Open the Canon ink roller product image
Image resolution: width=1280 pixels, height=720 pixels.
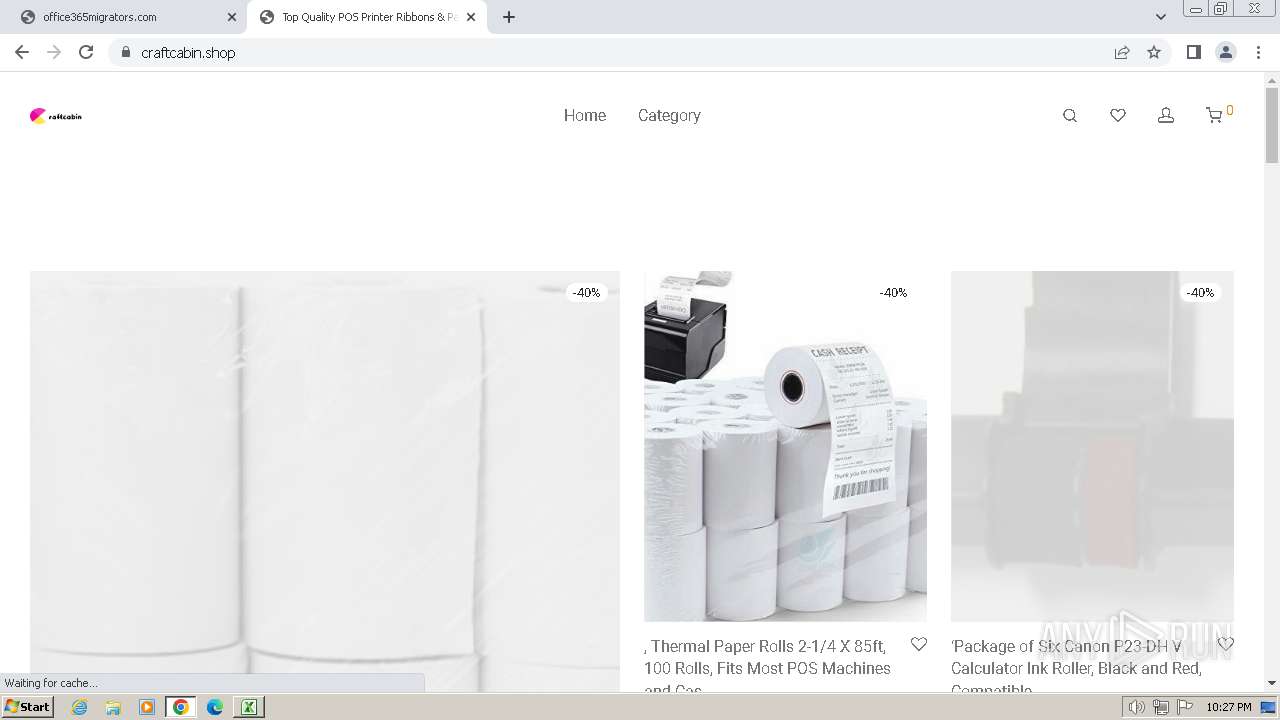(1092, 446)
